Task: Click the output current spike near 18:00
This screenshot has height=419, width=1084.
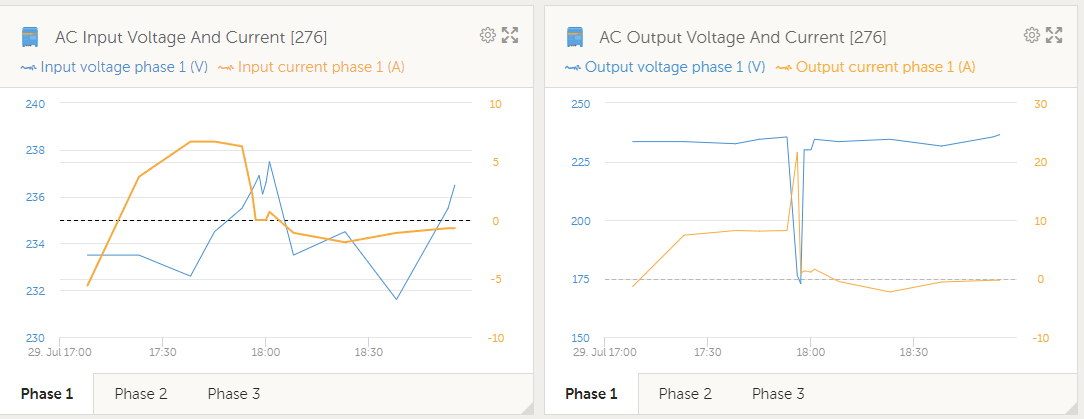Action: (x=797, y=153)
